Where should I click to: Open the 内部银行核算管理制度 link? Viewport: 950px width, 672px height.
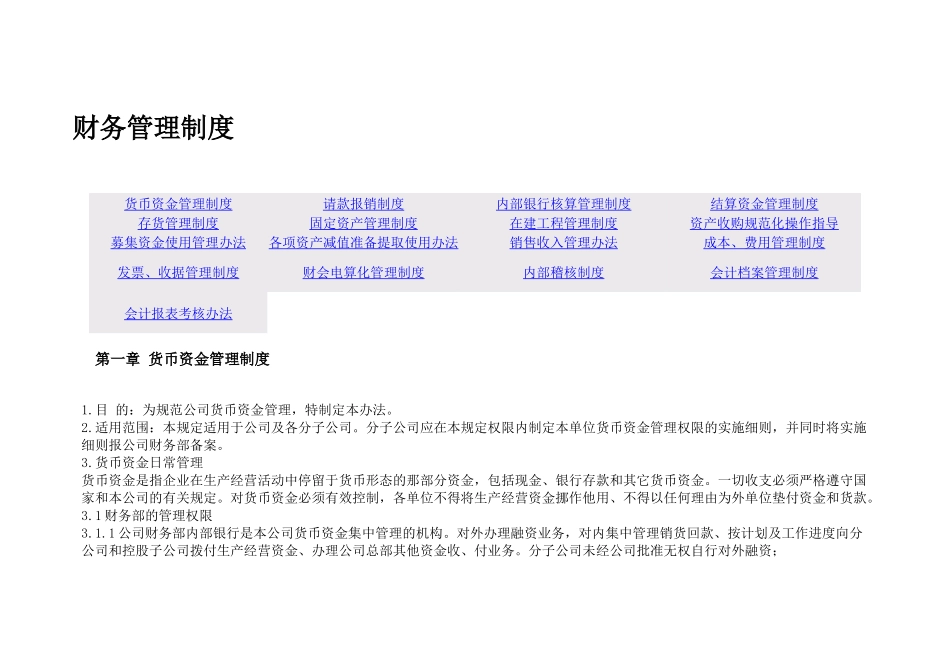(x=563, y=204)
